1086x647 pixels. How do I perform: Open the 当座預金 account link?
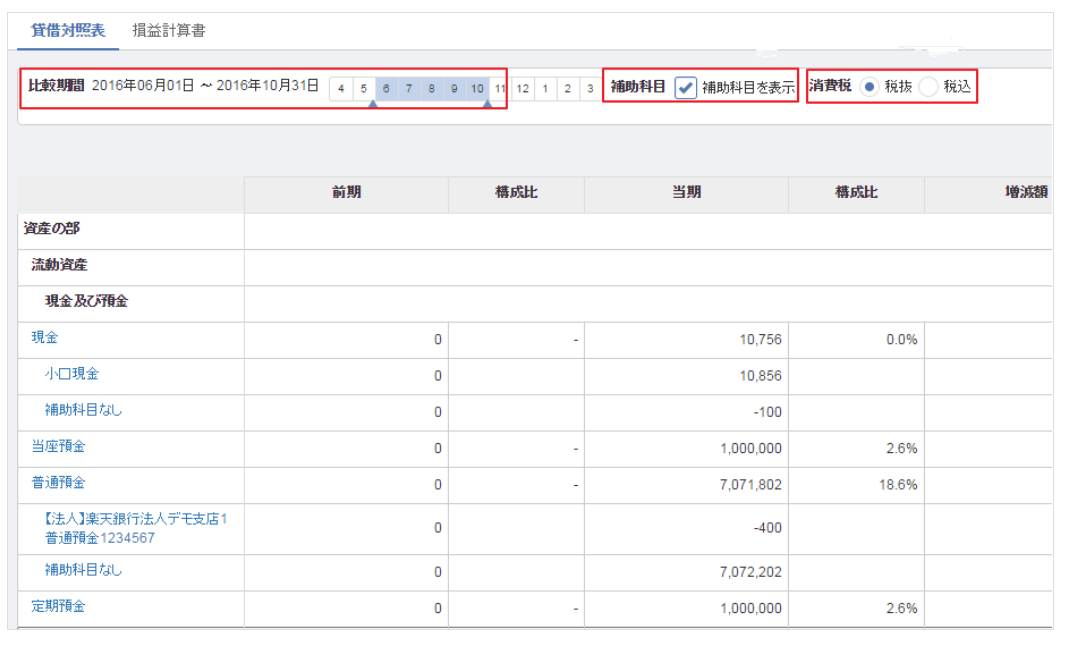(58, 447)
